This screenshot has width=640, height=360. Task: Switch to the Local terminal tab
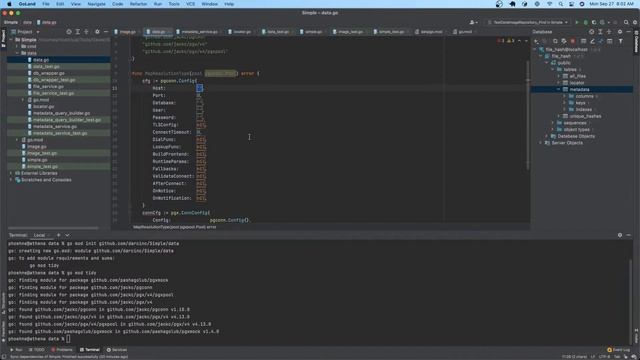tap(40, 235)
